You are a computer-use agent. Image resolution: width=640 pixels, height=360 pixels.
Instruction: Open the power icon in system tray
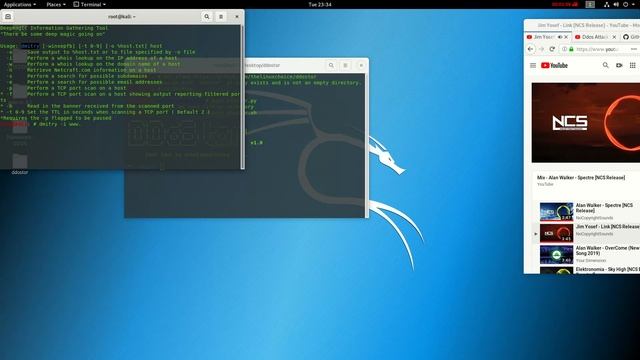[x=625, y=4]
